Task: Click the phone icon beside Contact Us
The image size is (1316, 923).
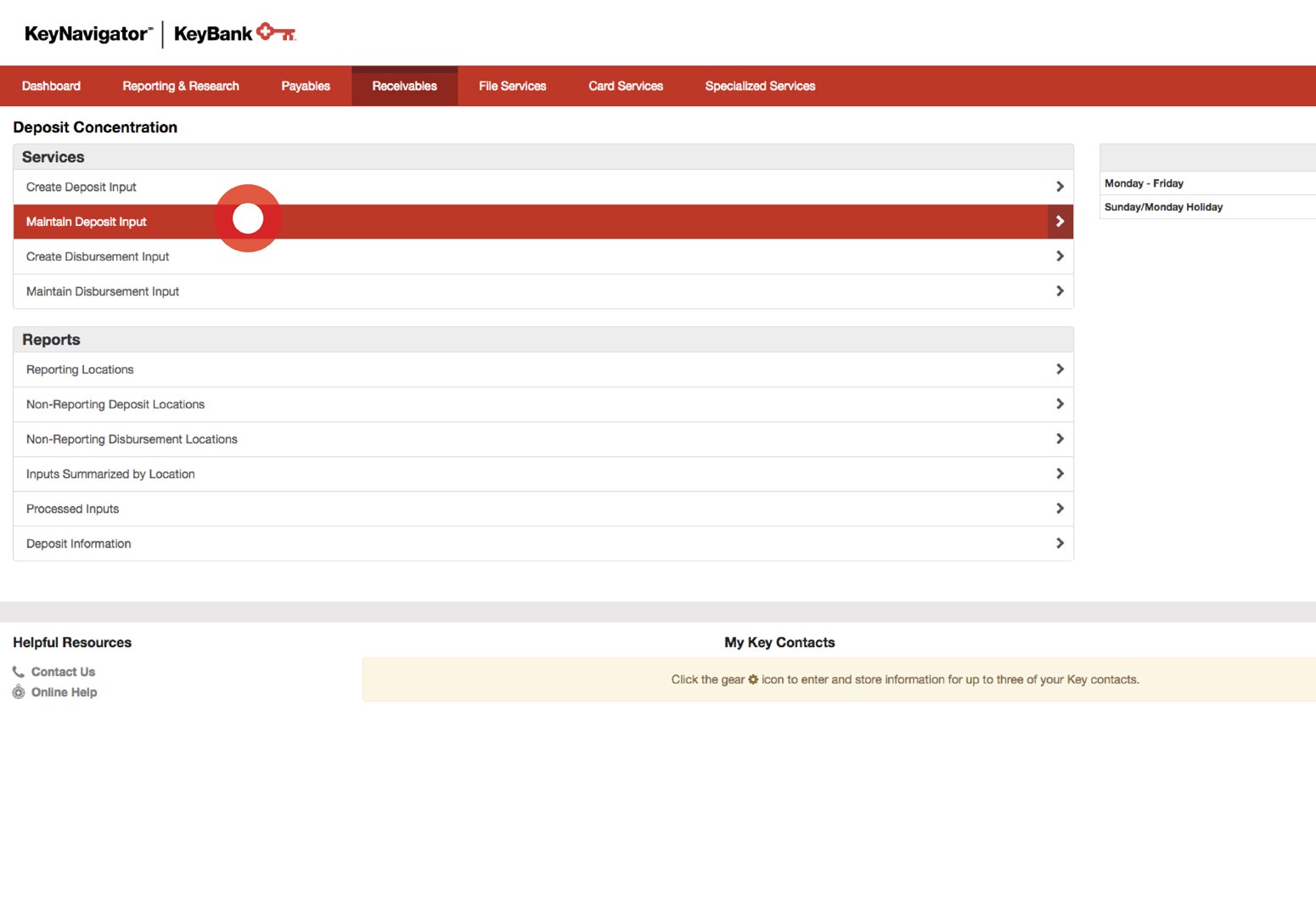Action: click(18, 671)
